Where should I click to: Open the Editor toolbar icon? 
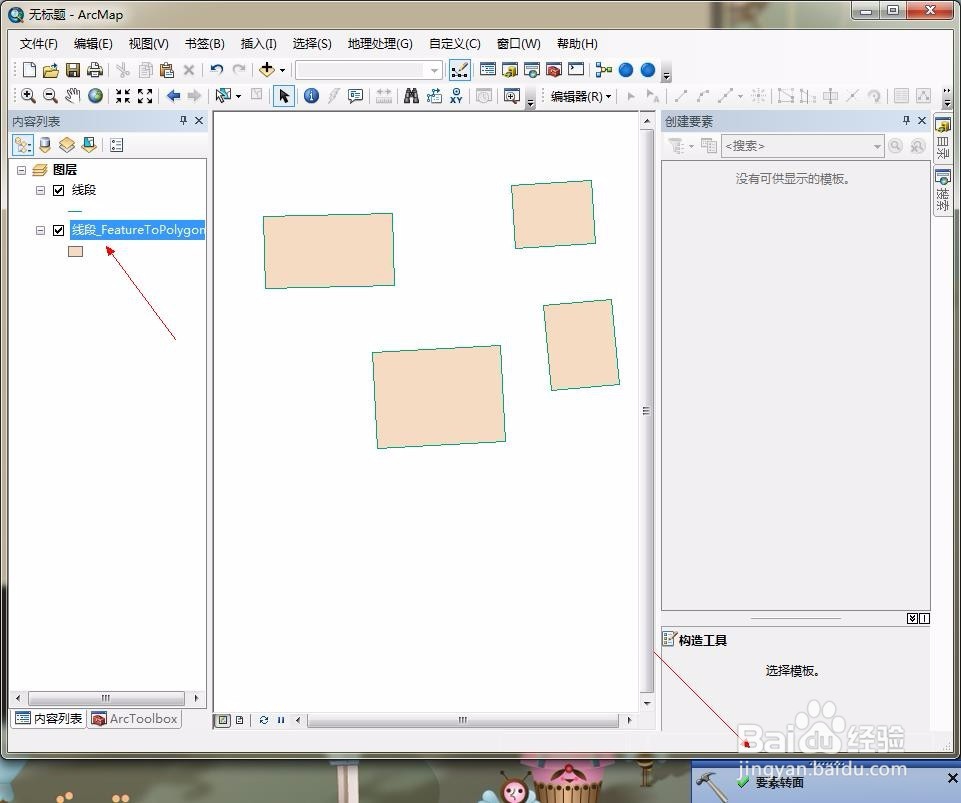[x=460, y=70]
